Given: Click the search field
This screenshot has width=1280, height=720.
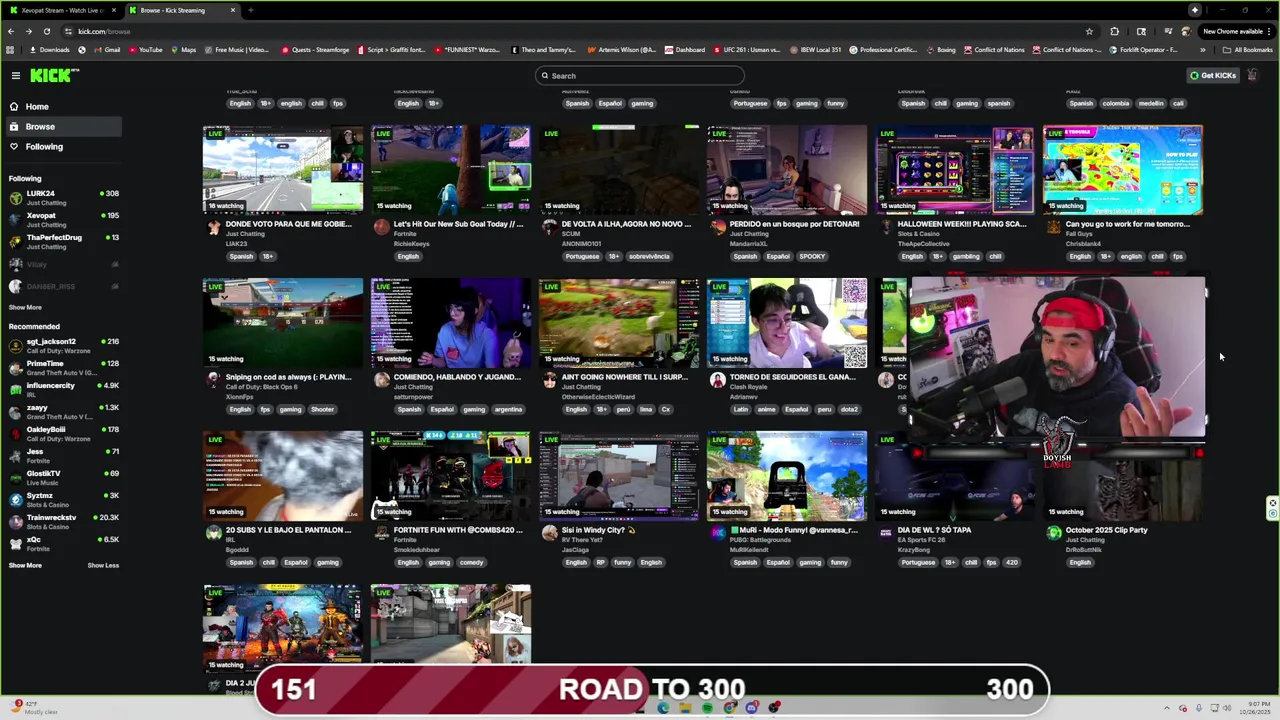Looking at the screenshot, I should coord(640,75).
